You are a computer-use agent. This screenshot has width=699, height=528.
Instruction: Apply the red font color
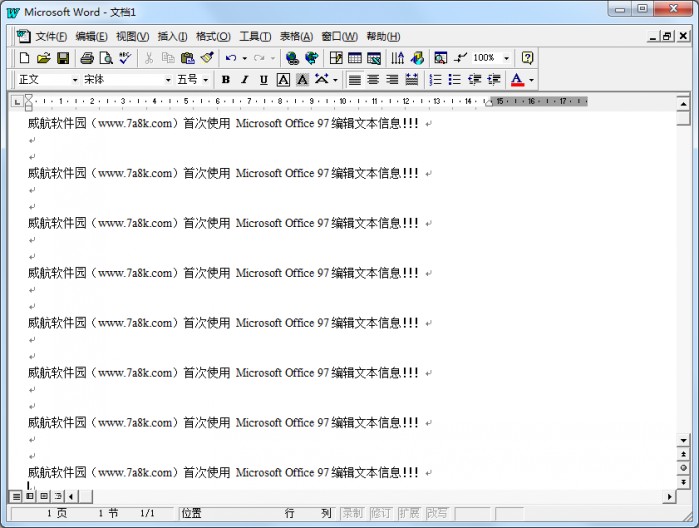pyautogui.click(x=517, y=80)
